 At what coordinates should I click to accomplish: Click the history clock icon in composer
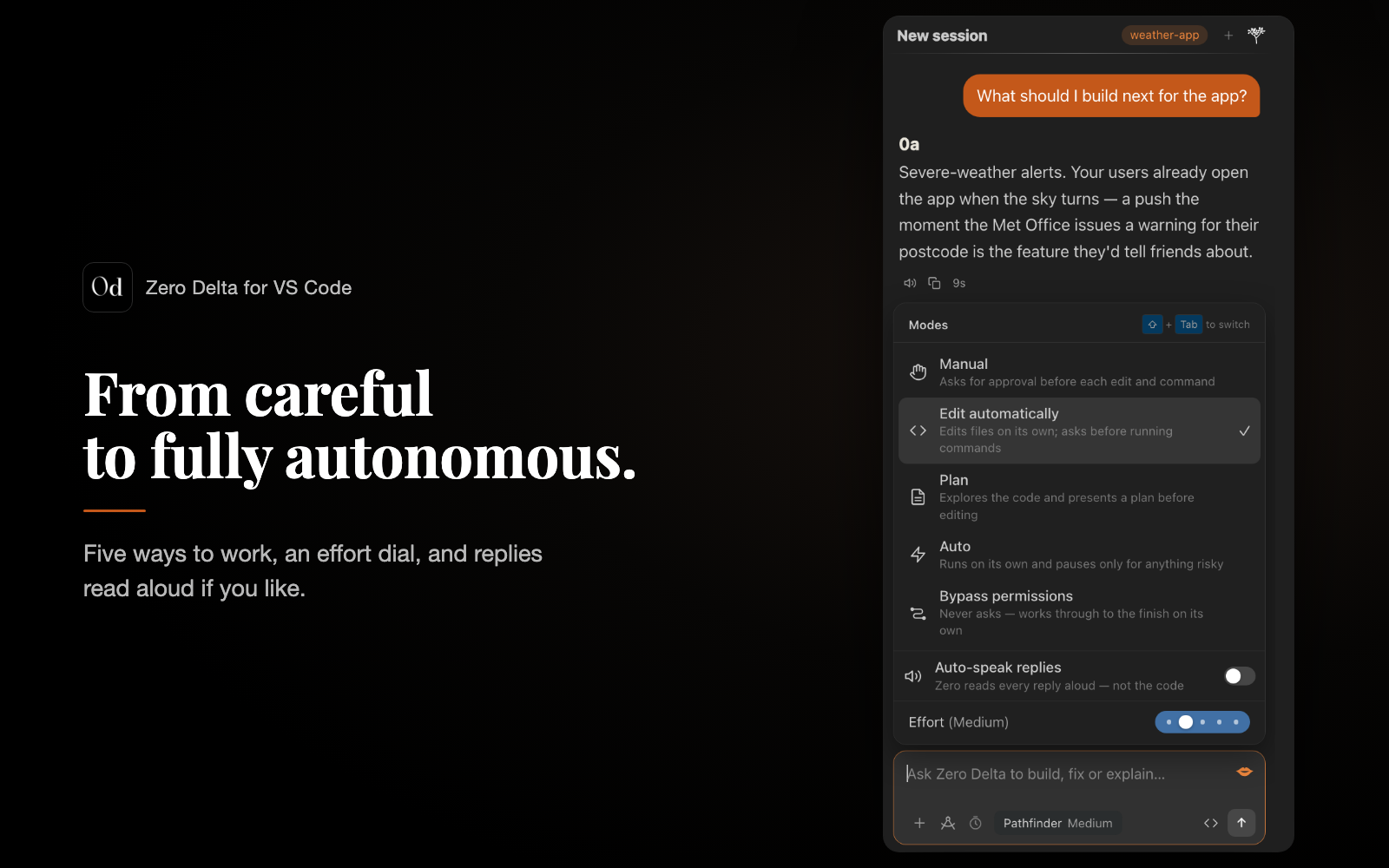tap(976, 823)
